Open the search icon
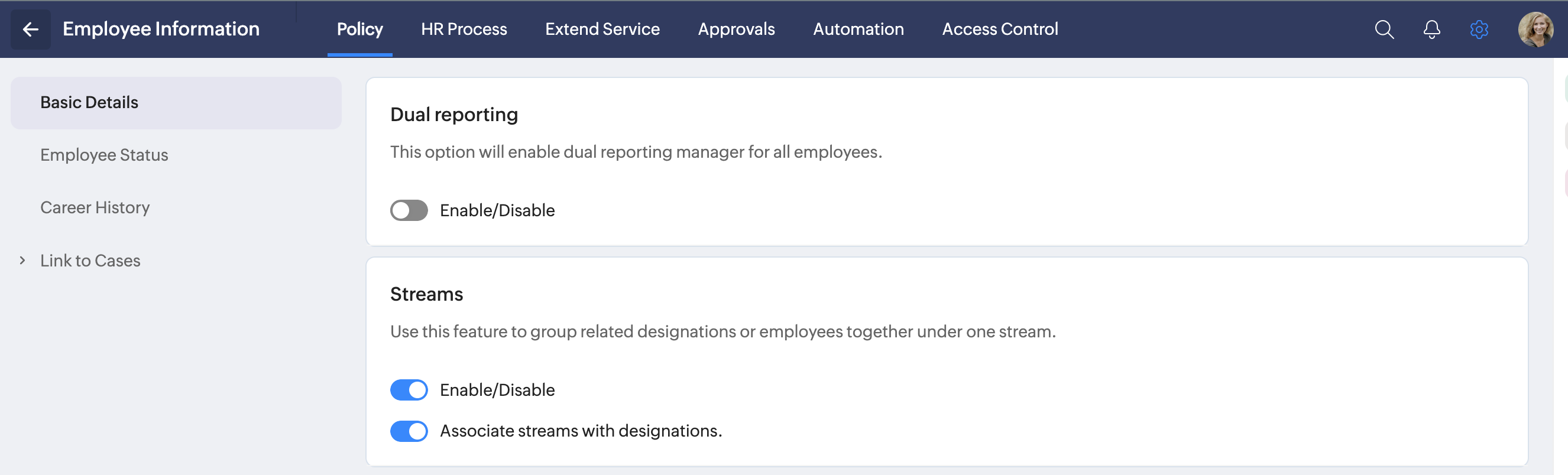 pos(1384,29)
